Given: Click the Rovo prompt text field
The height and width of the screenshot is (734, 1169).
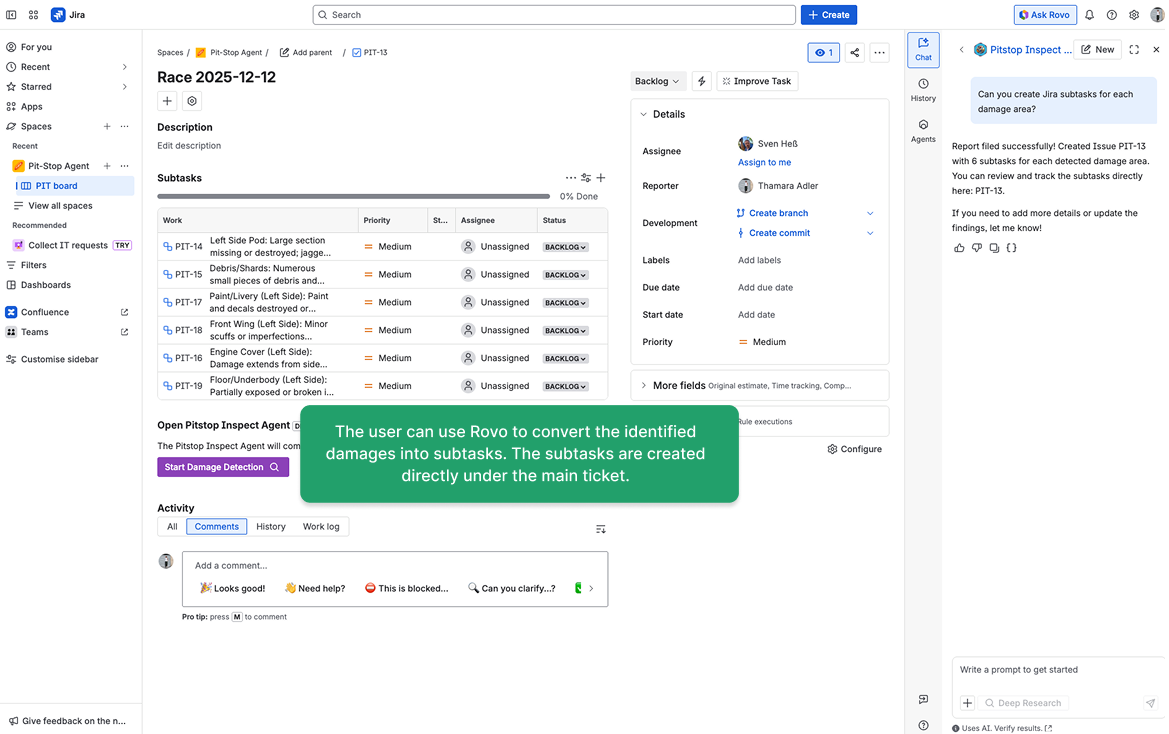Looking at the screenshot, I should 1057,670.
